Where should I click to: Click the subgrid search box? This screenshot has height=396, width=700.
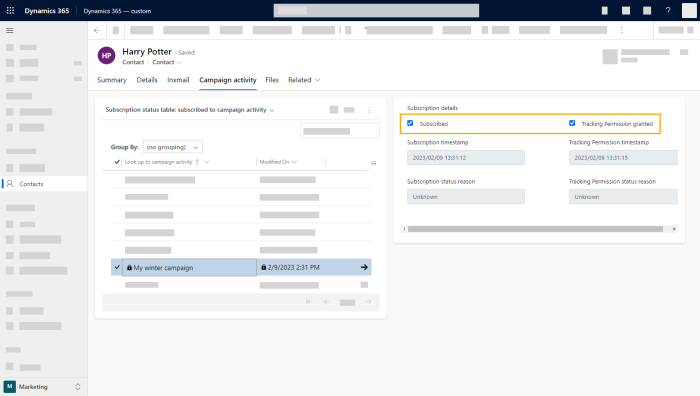[340, 131]
